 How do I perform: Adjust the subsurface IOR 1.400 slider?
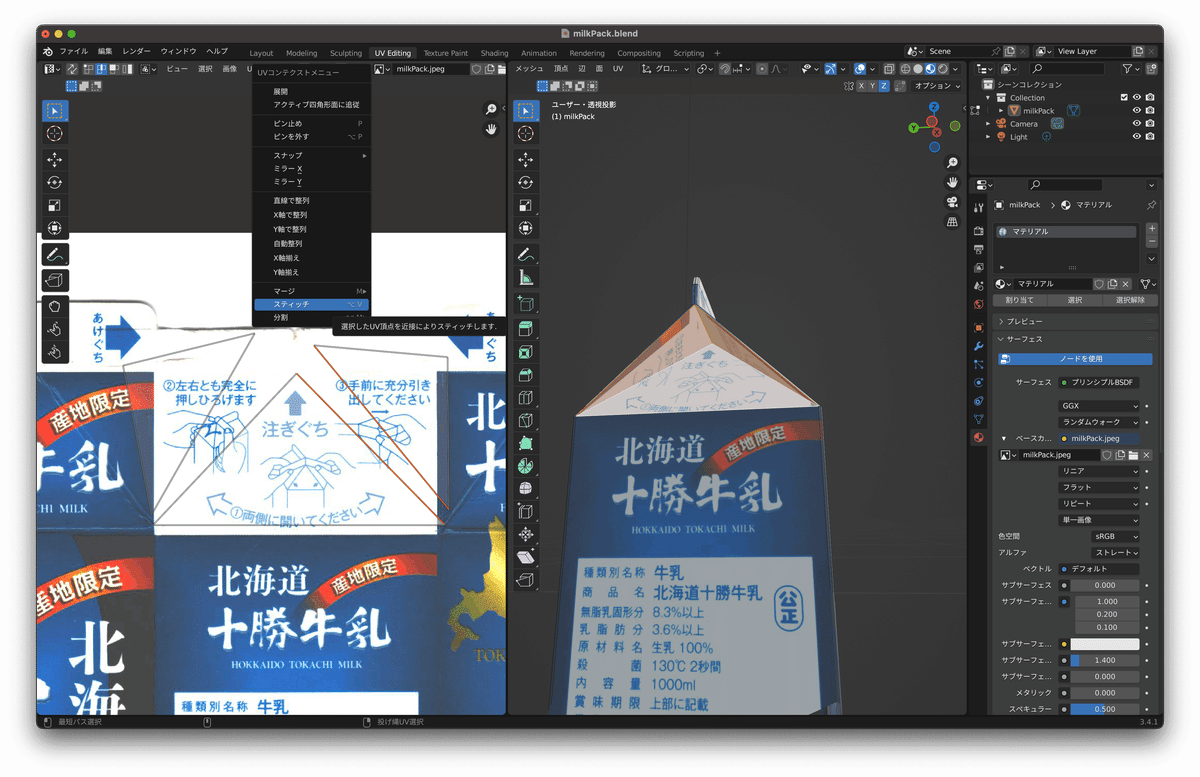(1105, 660)
